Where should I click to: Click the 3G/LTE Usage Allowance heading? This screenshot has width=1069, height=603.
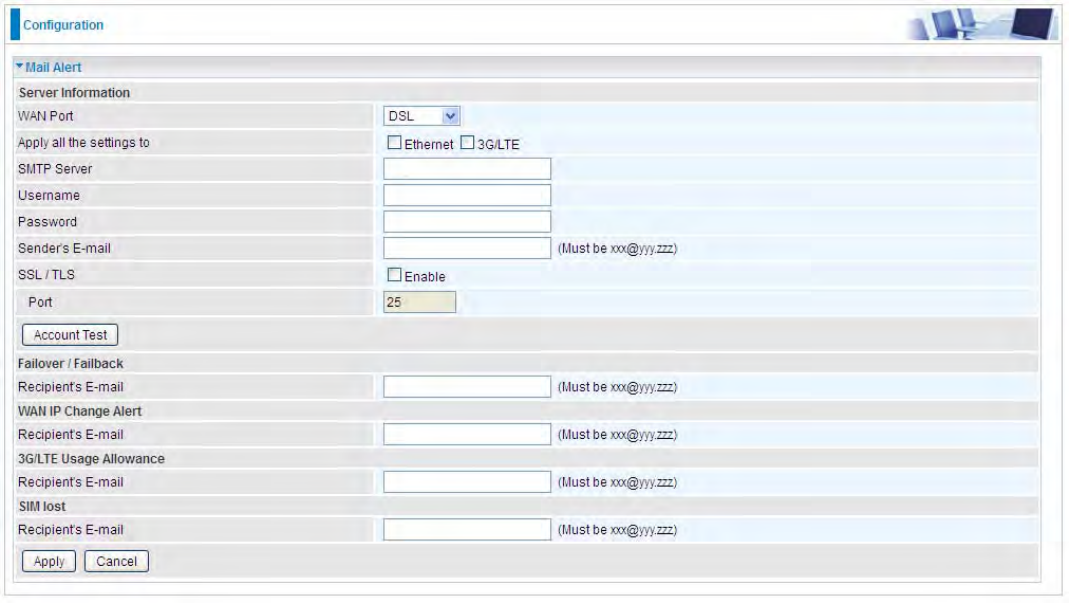point(91,459)
